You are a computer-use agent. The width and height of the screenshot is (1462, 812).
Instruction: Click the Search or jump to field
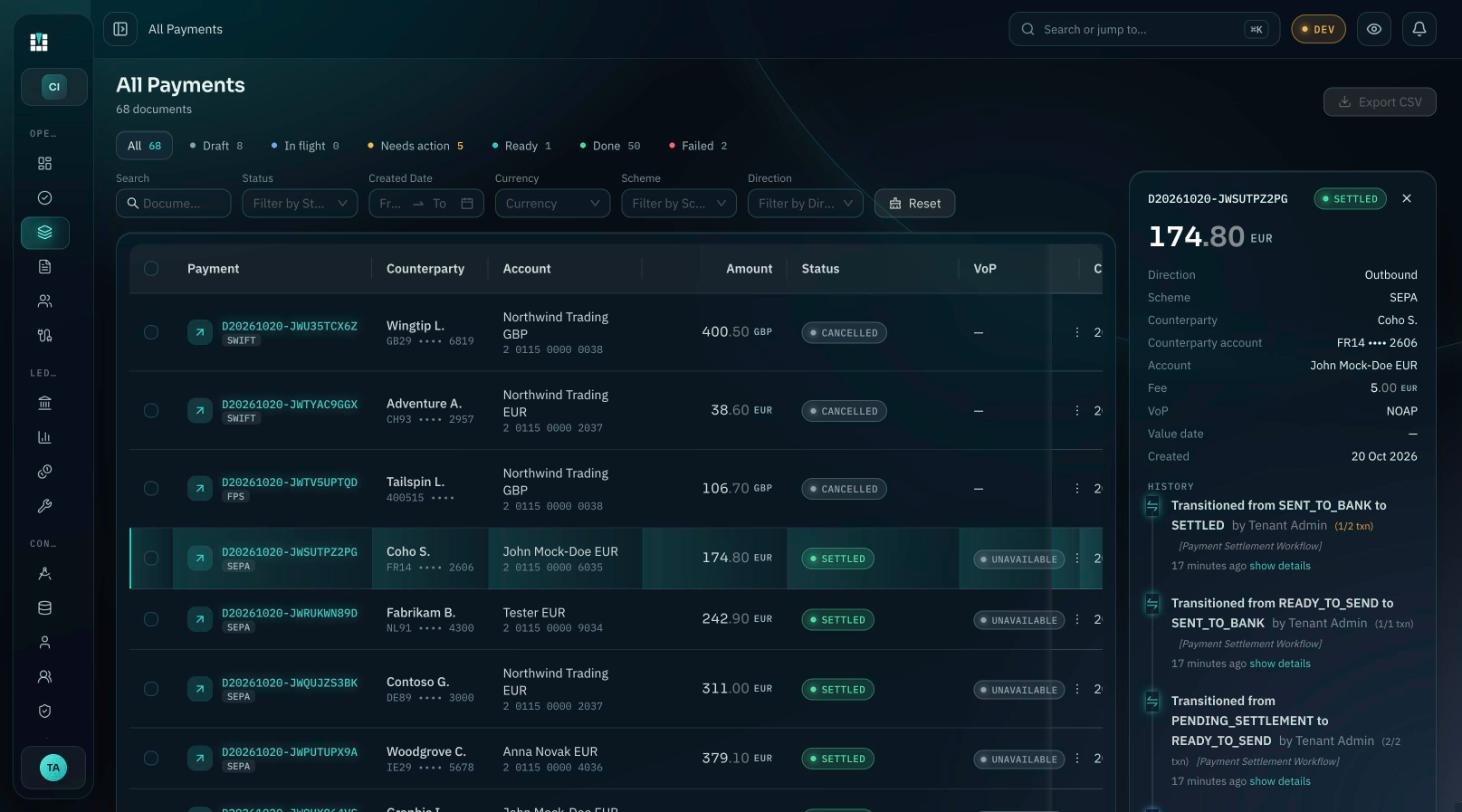click(1144, 29)
